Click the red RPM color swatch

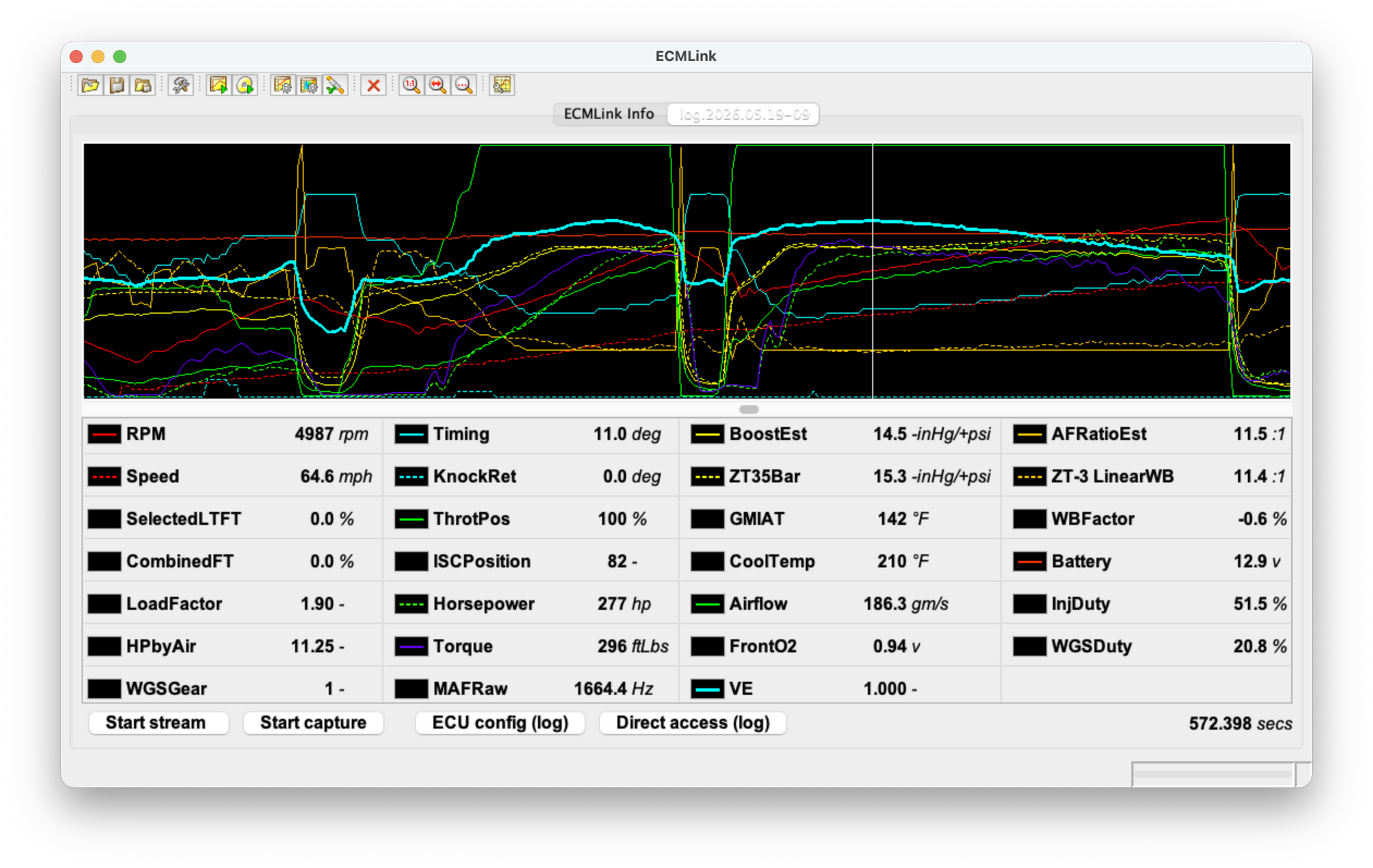pos(104,434)
